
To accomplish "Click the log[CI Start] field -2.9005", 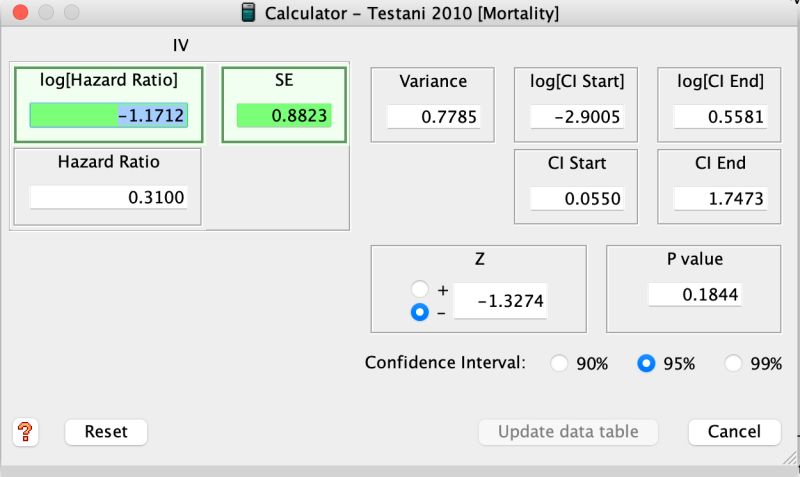I will point(577,117).
